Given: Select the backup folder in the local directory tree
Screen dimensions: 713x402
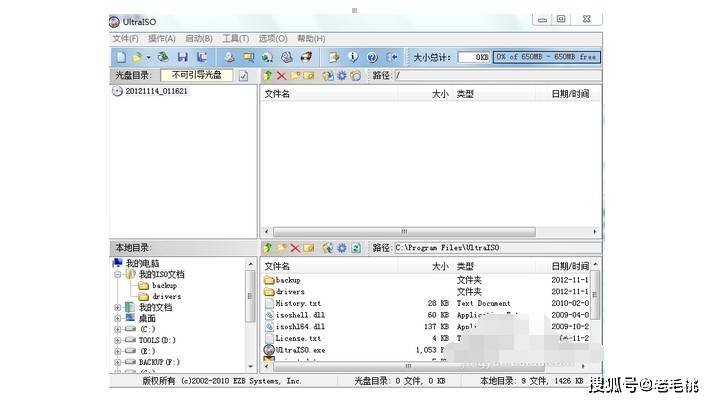Looking at the screenshot, I should point(164,286).
